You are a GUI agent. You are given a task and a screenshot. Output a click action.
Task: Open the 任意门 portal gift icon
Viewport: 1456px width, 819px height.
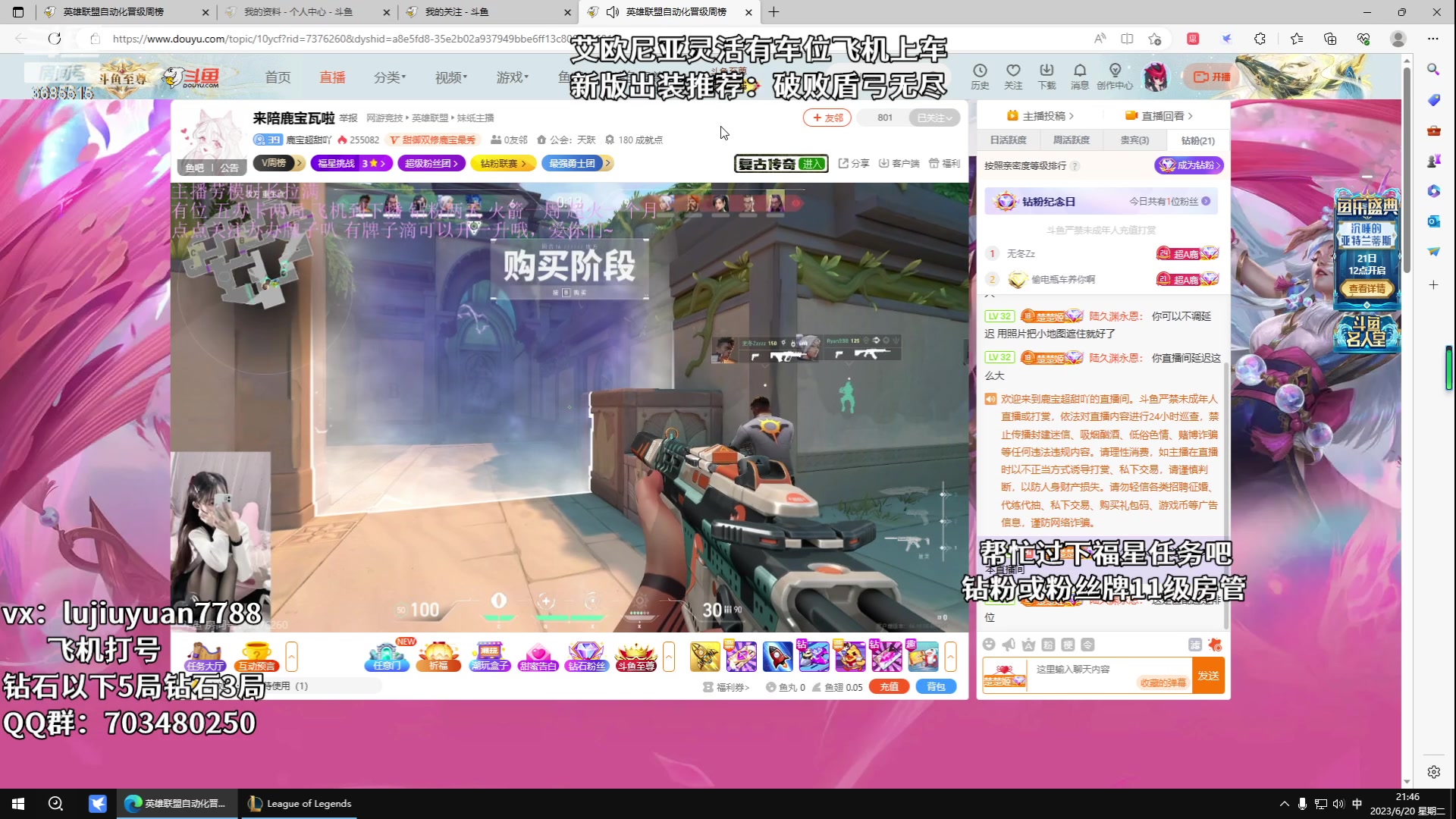tap(387, 657)
